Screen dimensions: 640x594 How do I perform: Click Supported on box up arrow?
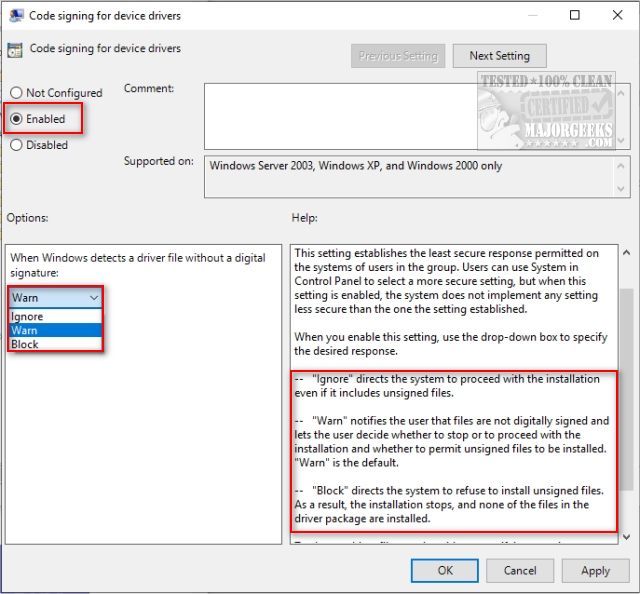click(x=621, y=166)
